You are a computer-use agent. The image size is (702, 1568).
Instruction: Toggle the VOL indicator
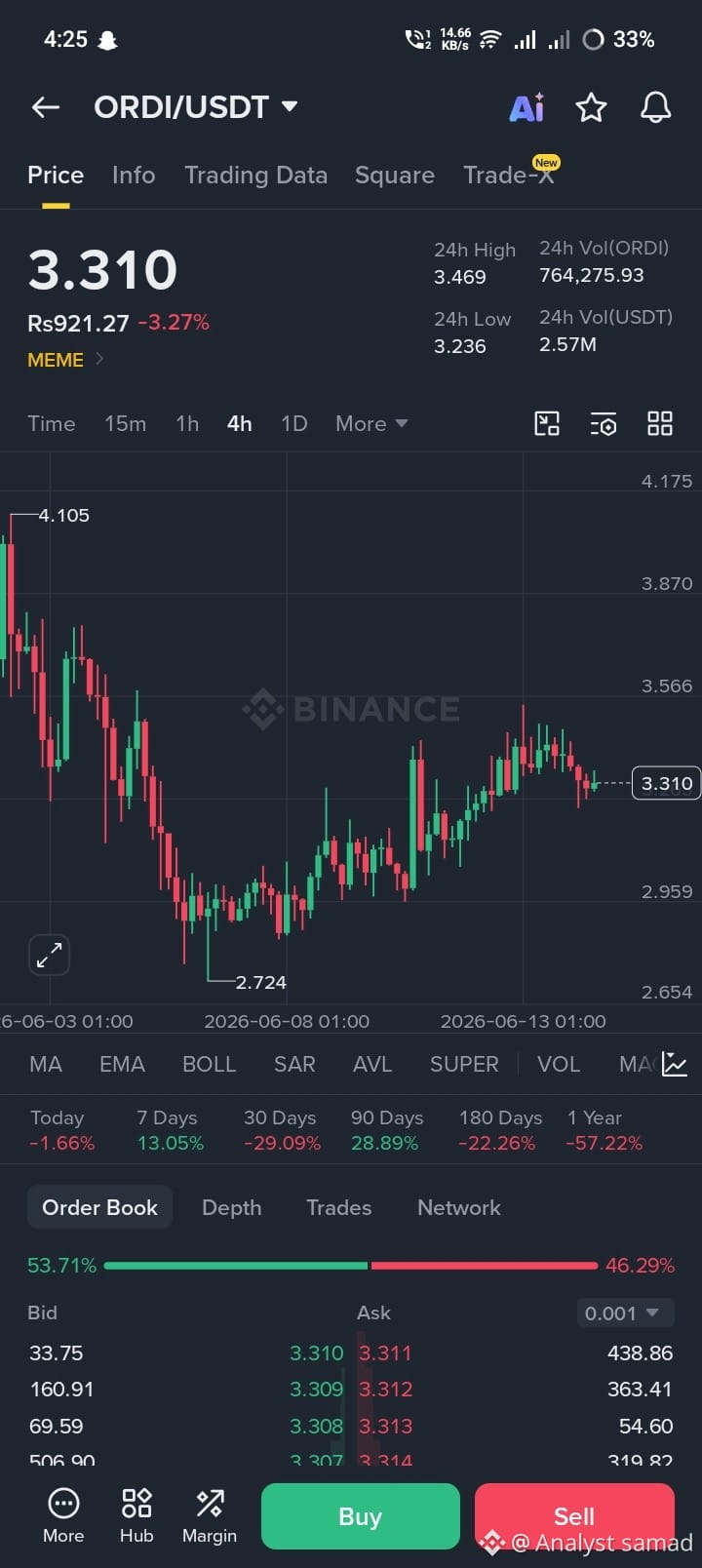click(559, 1064)
